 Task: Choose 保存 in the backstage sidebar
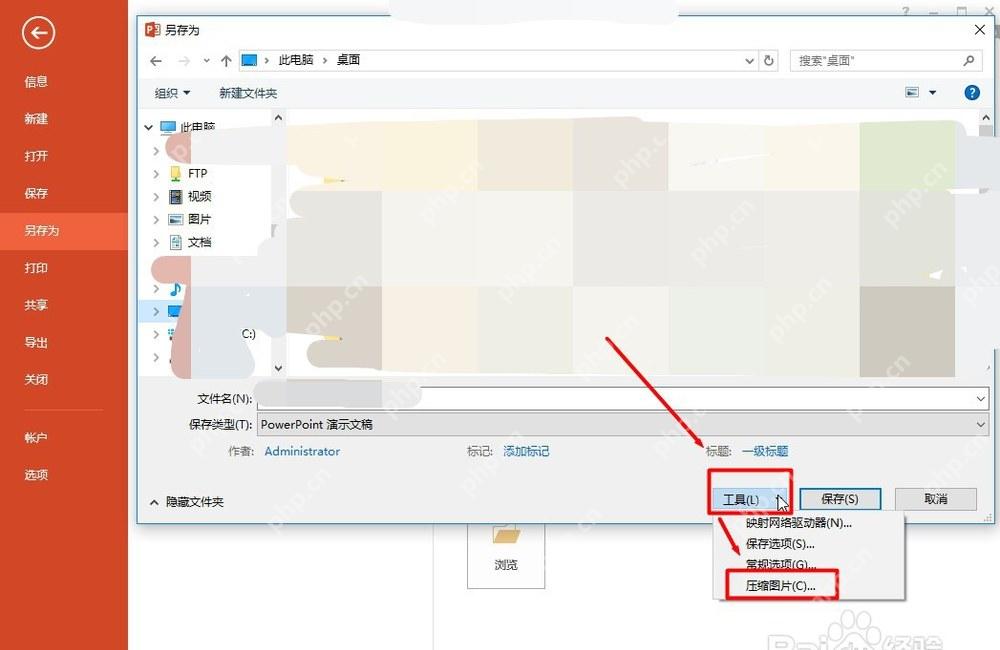(36, 193)
